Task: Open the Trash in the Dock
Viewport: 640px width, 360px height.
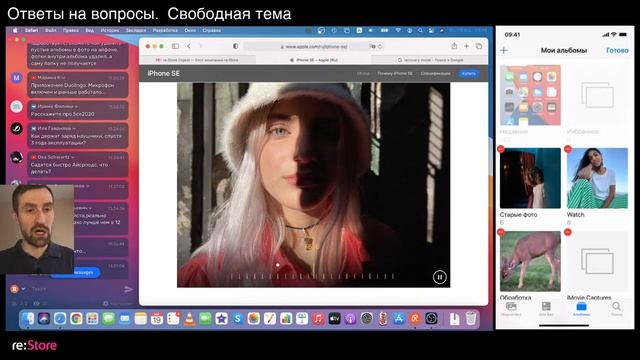Action: pos(471,319)
